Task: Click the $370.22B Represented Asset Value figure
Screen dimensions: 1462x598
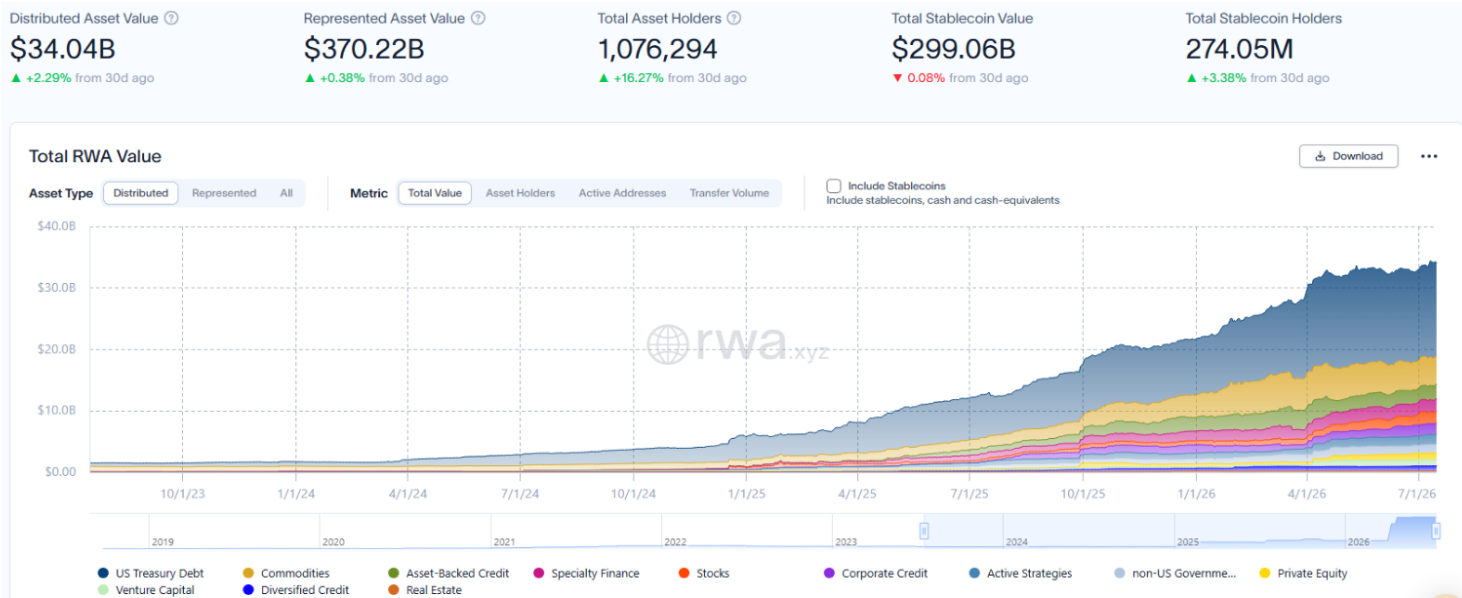Action: (x=364, y=48)
